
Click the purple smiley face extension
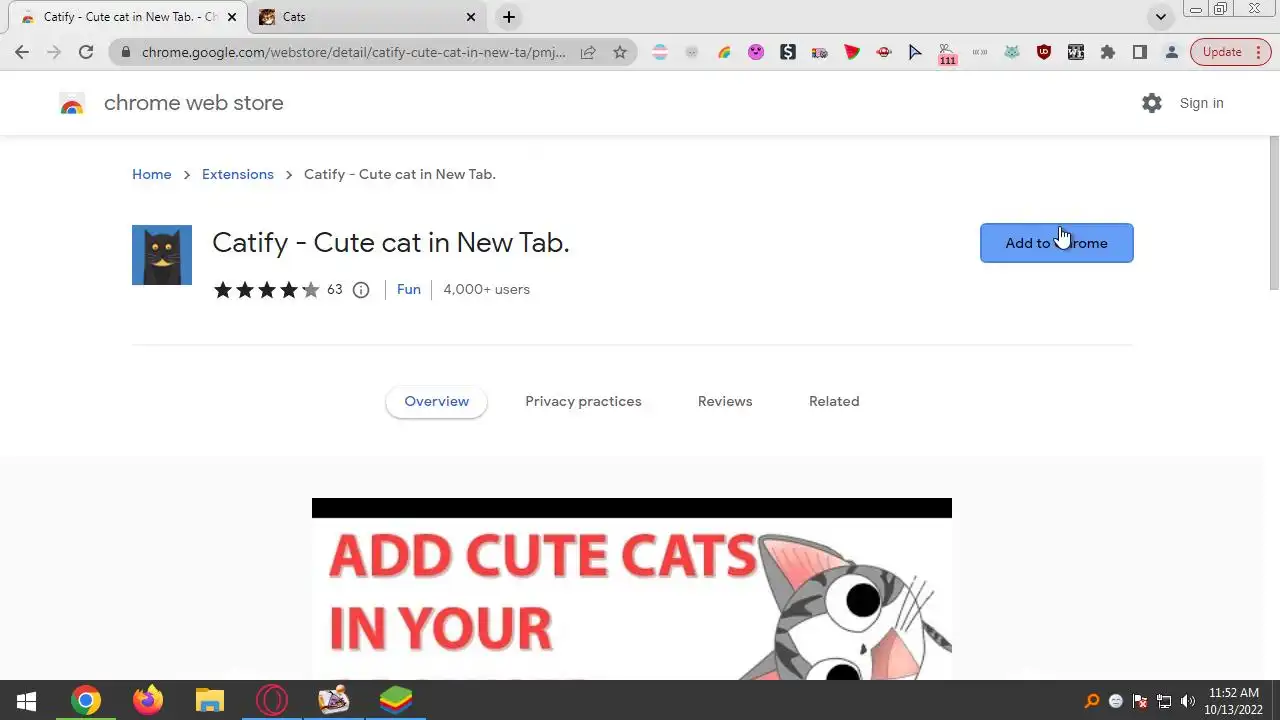click(x=756, y=52)
